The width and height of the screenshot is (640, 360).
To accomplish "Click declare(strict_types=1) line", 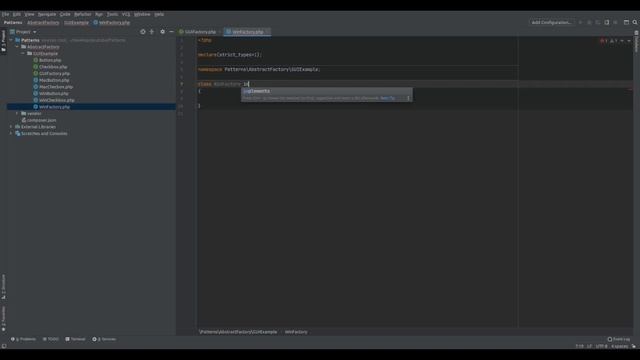I will point(230,55).
